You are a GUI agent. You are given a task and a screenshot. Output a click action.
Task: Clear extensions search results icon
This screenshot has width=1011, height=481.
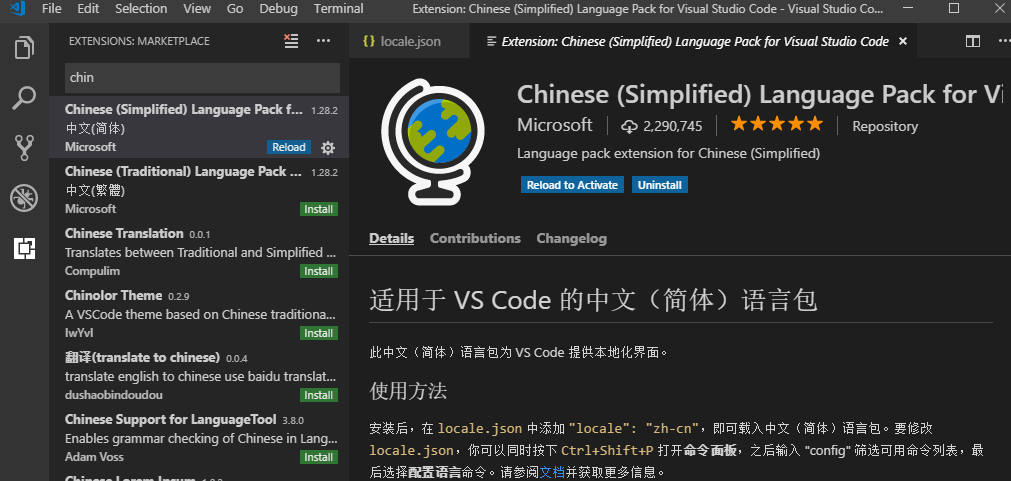pos(291,41)
